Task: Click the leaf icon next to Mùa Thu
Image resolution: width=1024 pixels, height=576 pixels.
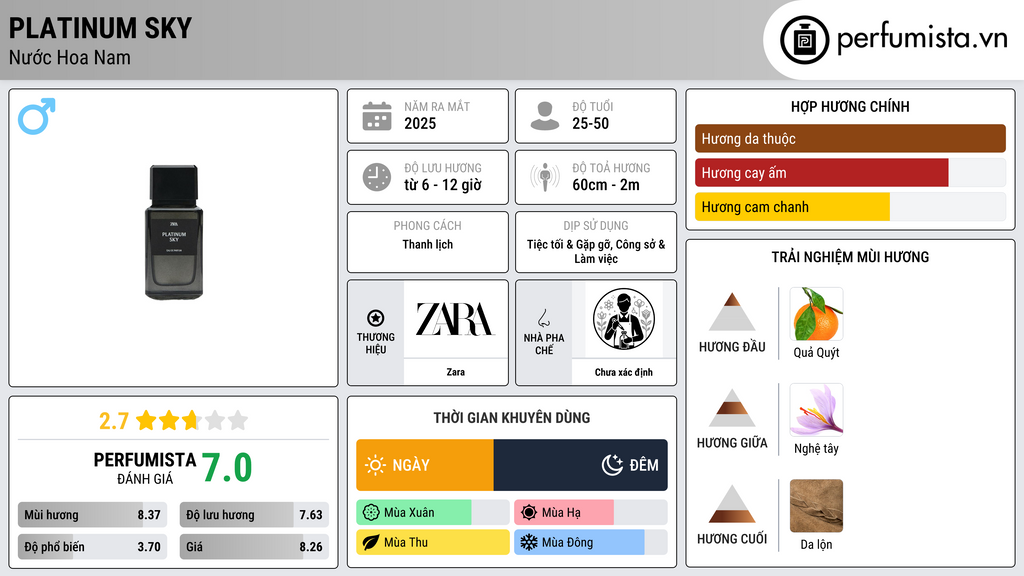Action: pyautogui.click(x=371, y=543)
